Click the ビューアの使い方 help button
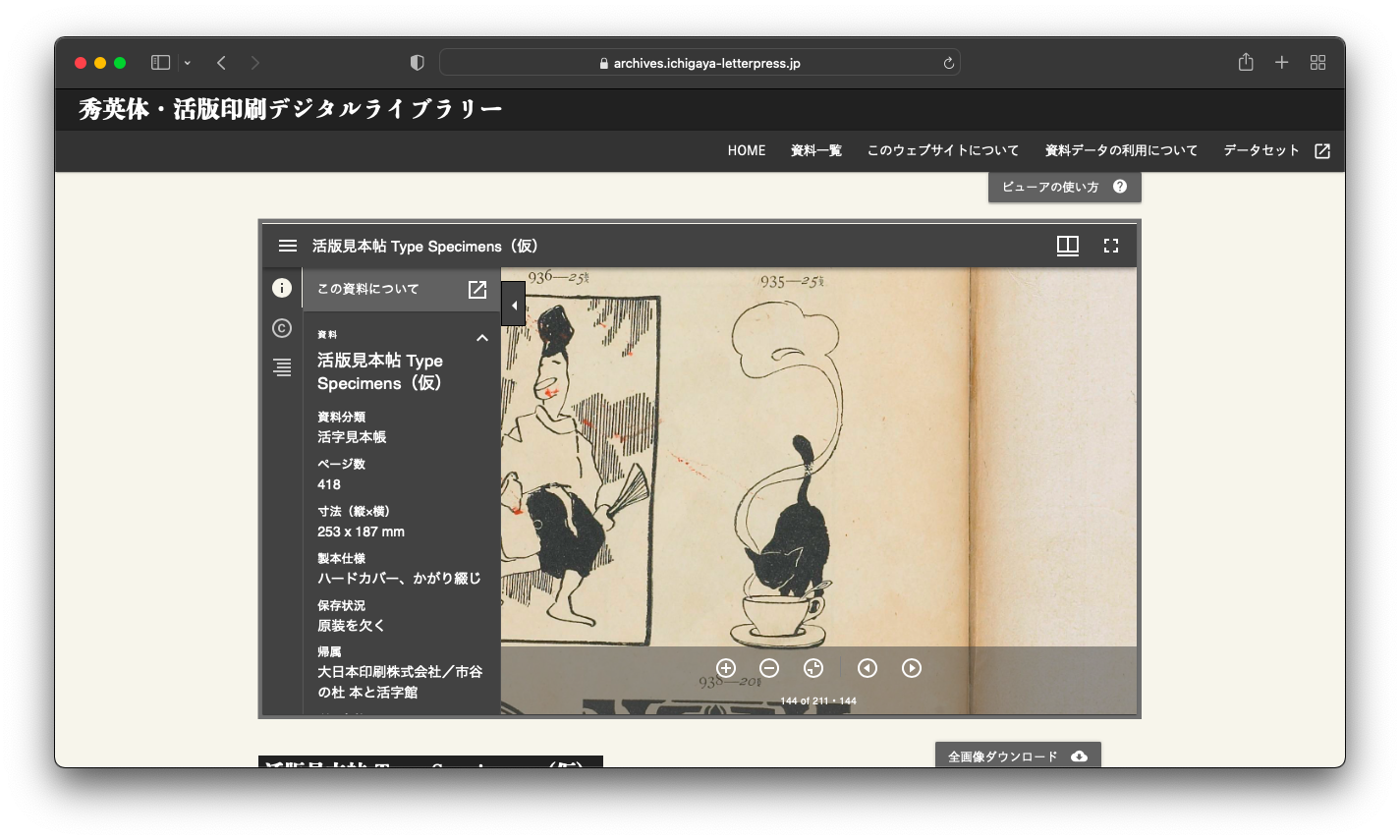This screenshot has width=1400, height=840. click(1065, 187)
